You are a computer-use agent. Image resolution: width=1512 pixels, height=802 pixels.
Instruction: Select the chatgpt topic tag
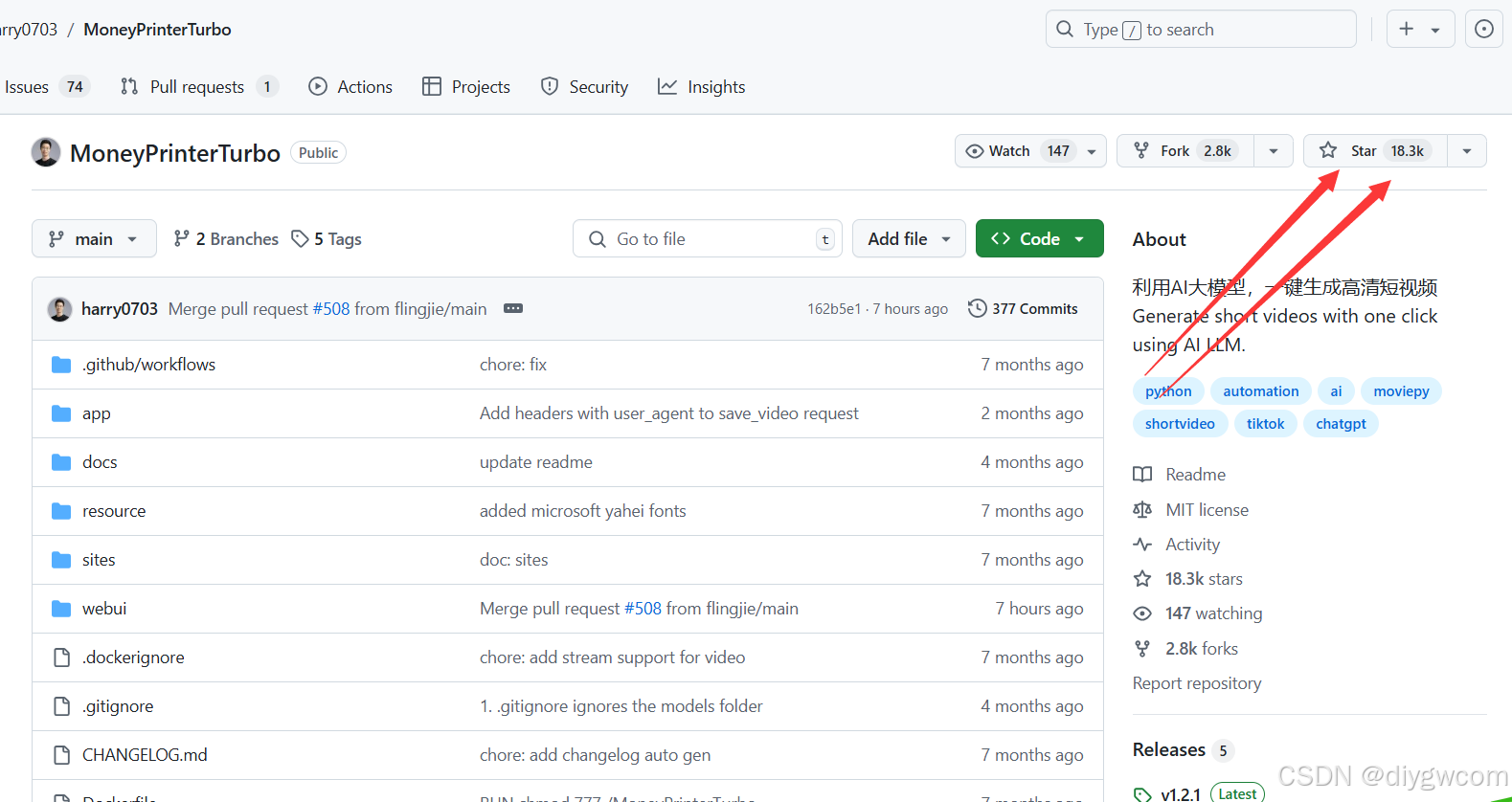1341,424
